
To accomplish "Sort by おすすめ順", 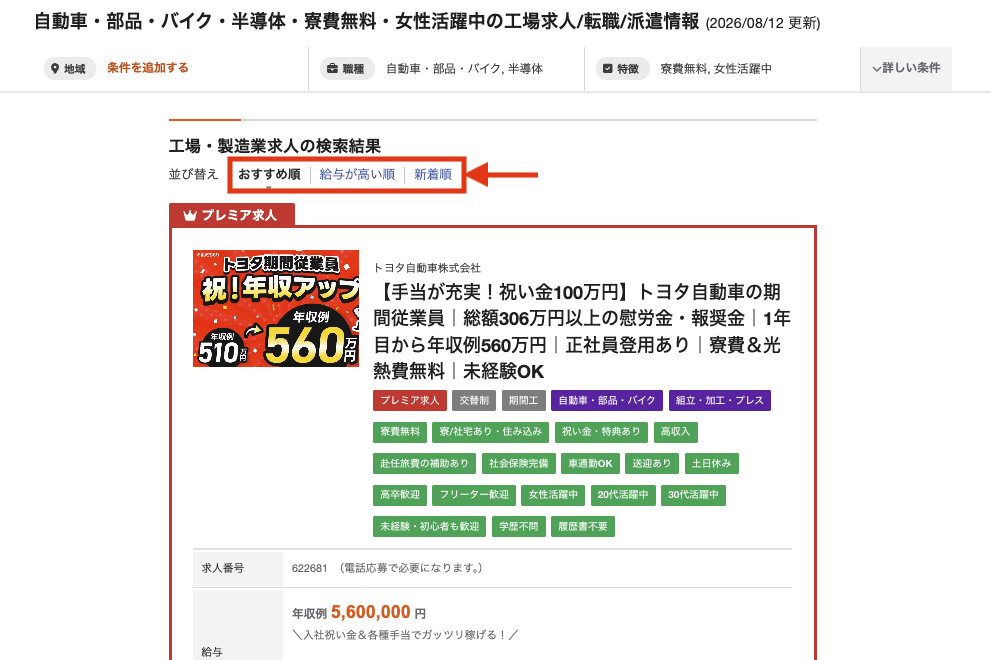I will click(x=269, y=174).
